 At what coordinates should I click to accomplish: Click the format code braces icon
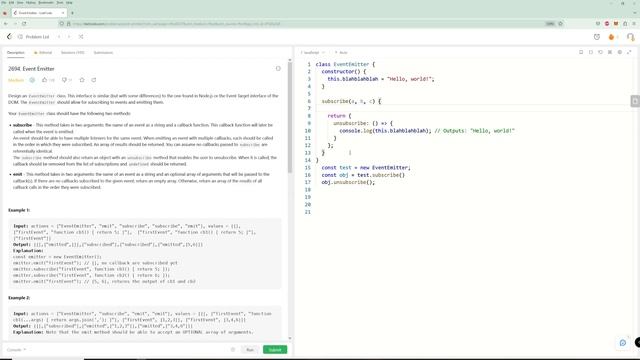tap(591, 52)
